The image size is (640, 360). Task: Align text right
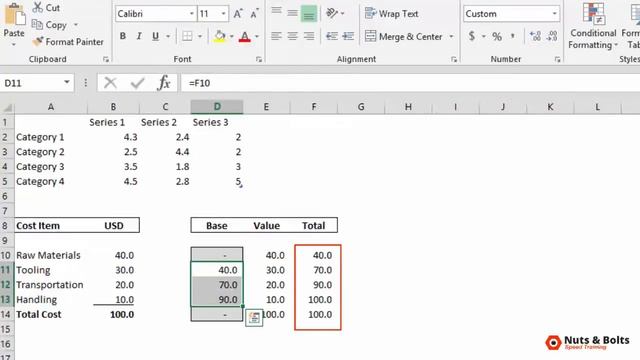pos(309,36)
